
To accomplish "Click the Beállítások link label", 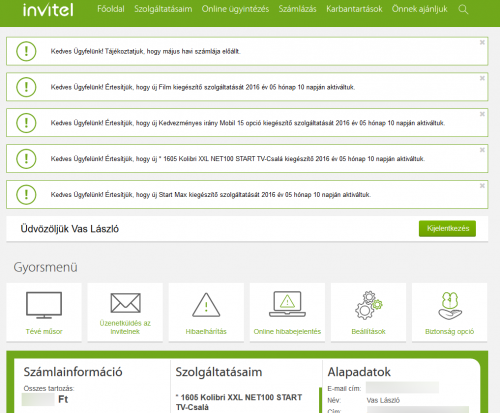I will tap(368, 331).
